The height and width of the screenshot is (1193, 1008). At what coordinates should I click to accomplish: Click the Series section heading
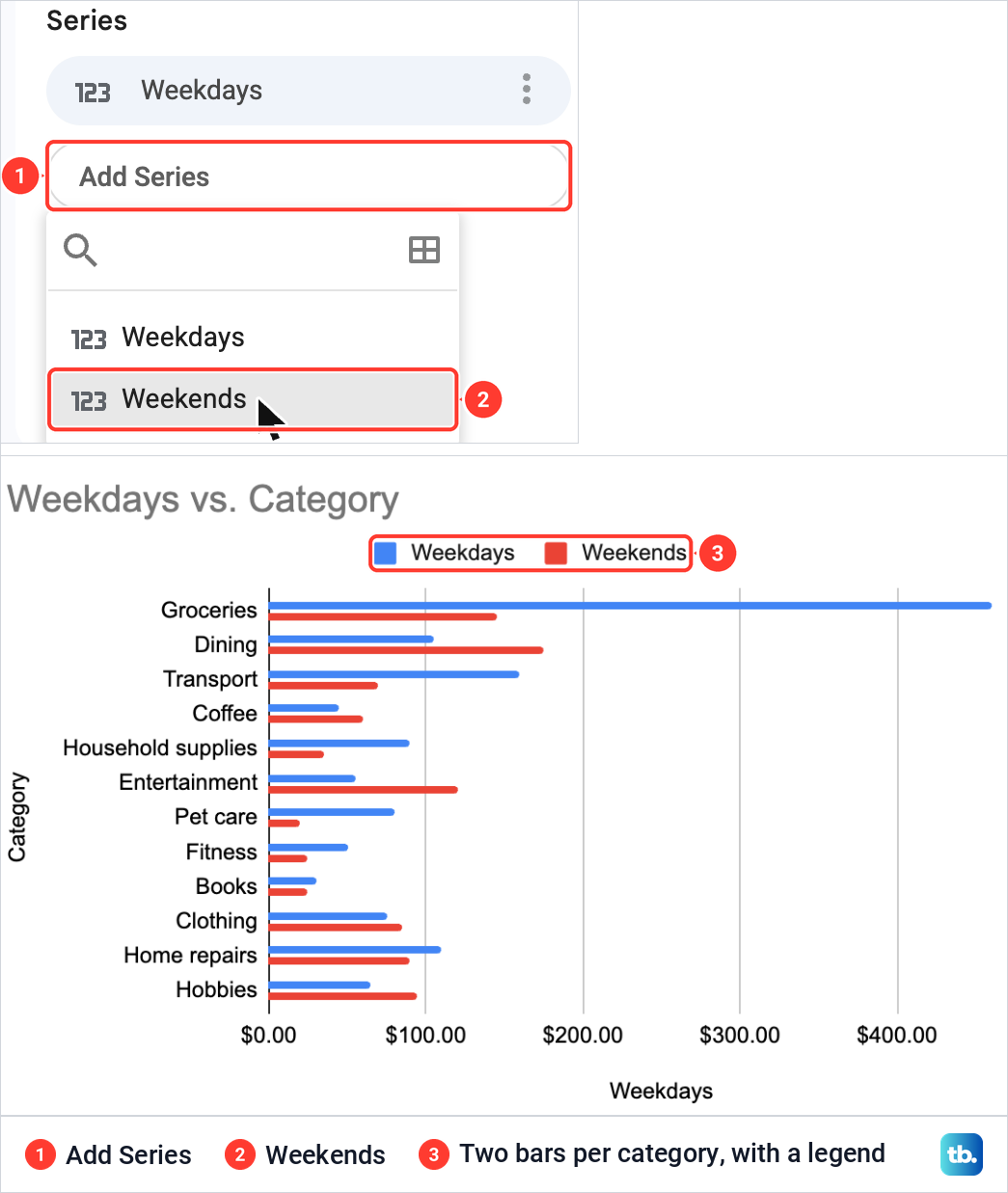coord(87,20)
